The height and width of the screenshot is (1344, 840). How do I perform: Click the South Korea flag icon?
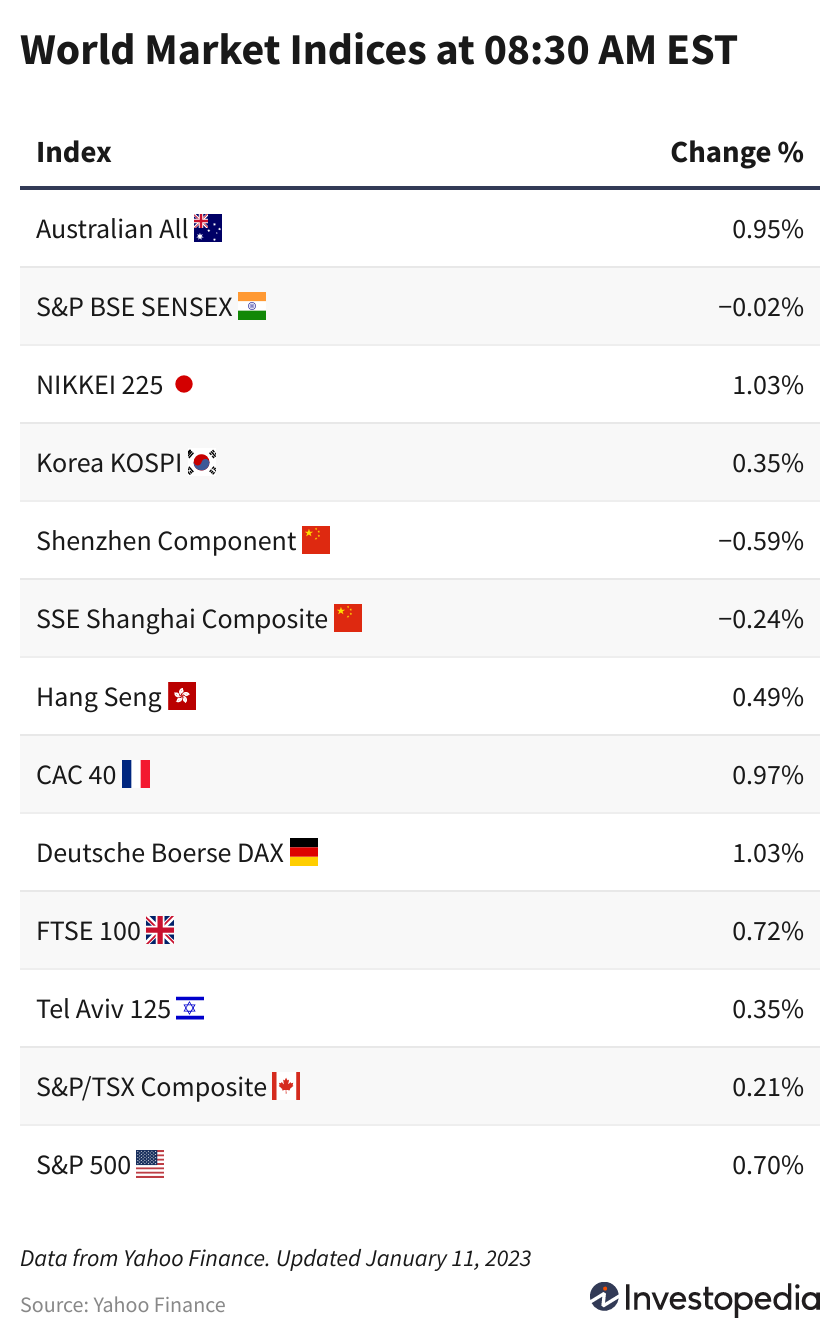pyautogui.click(x=203, y=462)
